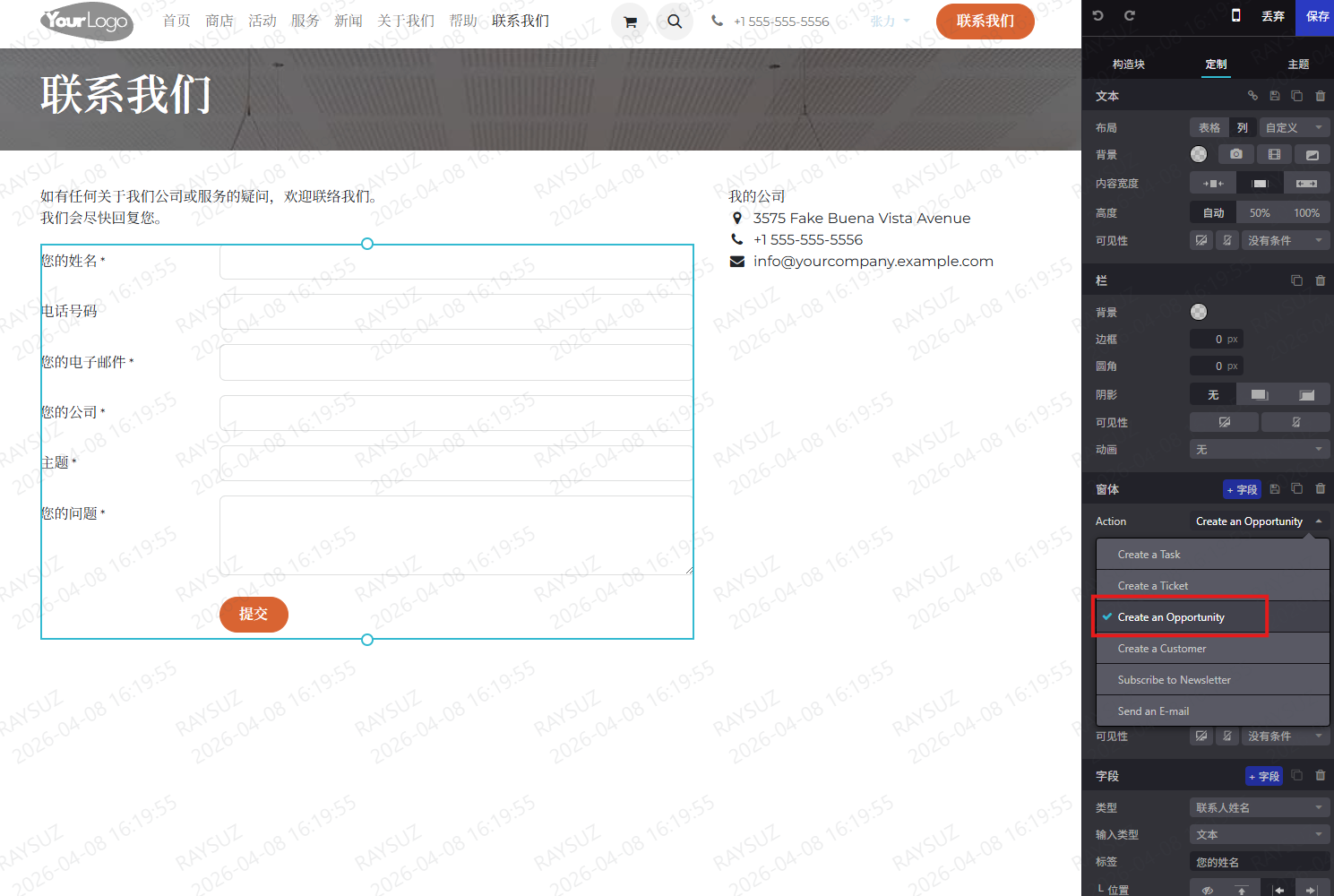Align label to the right
Image resolution: width=1334 pixels, height=896 pixels.
click(1312, 891)
